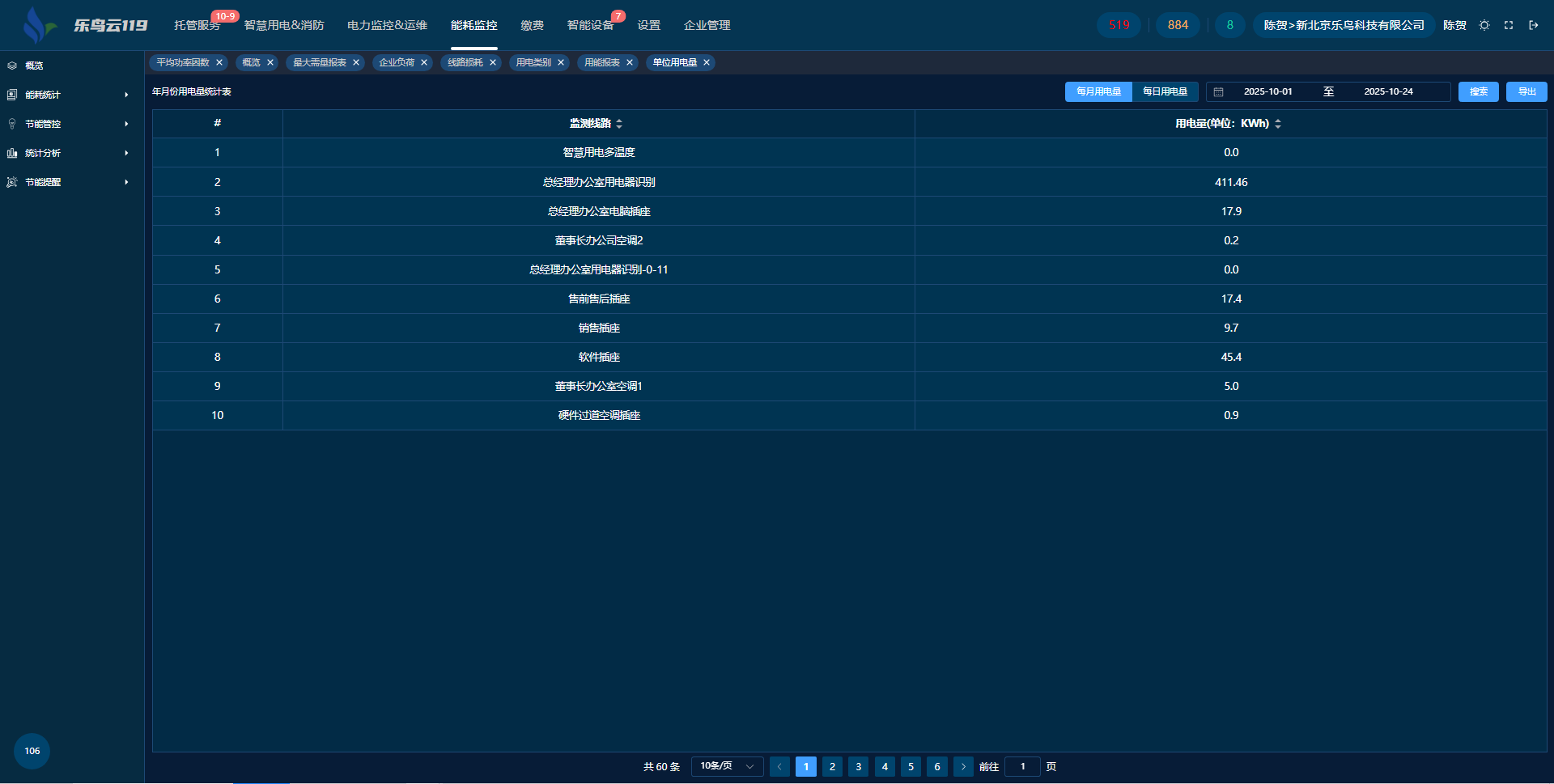This screenshot has width=1554, height=784.
Task: Click the next page arrow in pagination
Action: tap(963, 766)
